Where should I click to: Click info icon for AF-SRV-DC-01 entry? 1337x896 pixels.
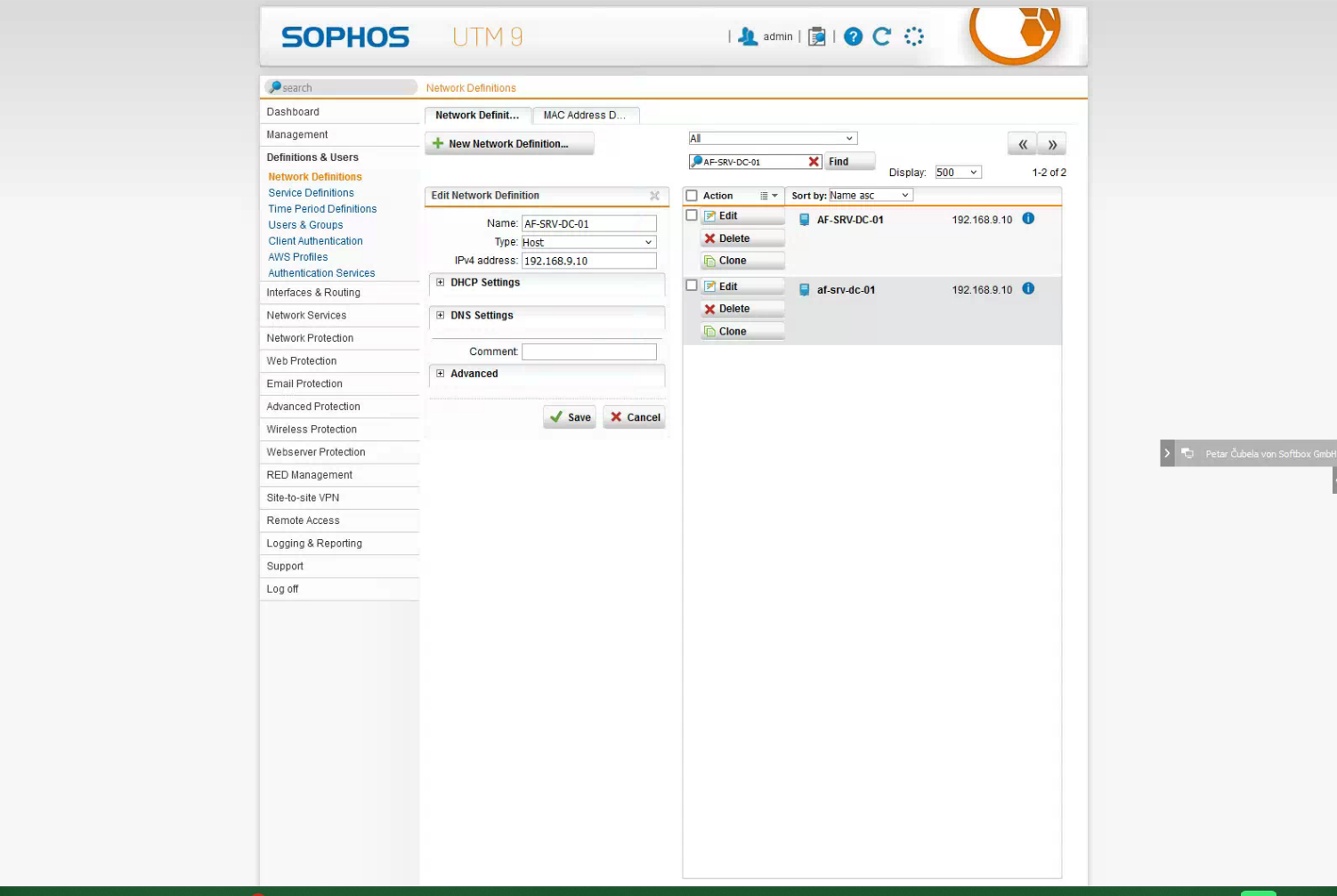pyautogui.click(x=1028, y=219)
